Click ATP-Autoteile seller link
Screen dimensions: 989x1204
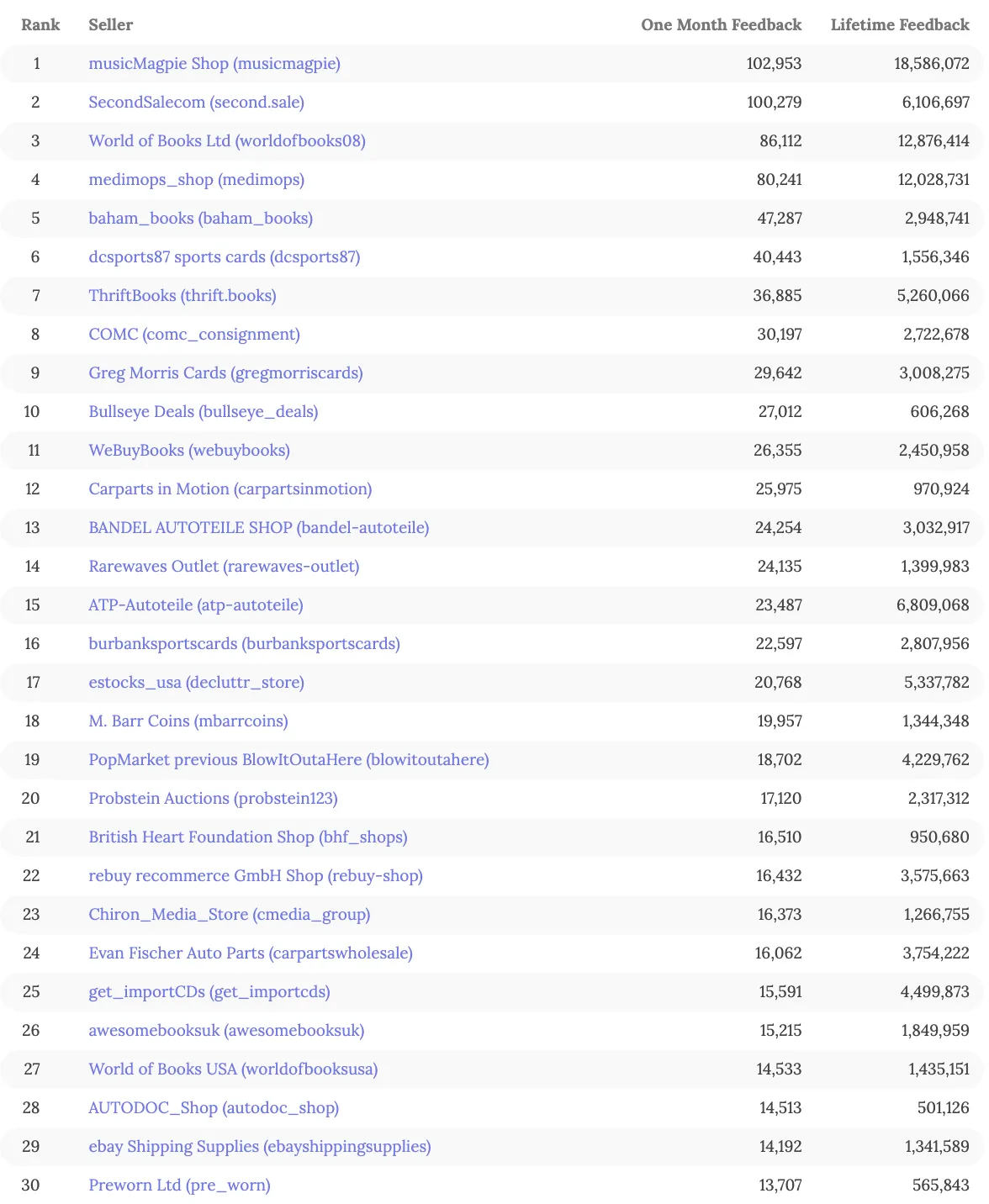[196, 605]
